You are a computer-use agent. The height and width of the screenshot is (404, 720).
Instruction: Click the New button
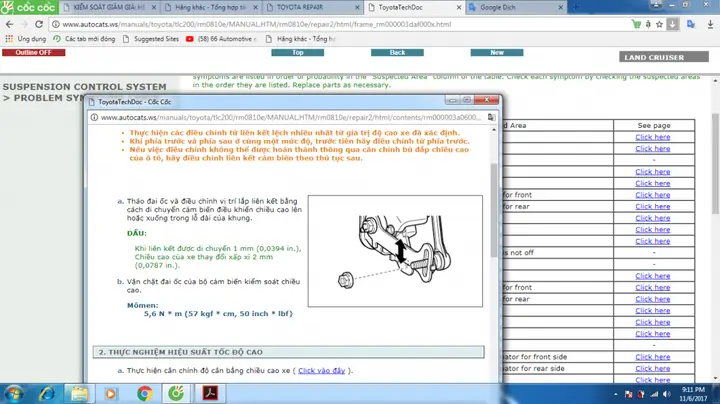[497, 52]
